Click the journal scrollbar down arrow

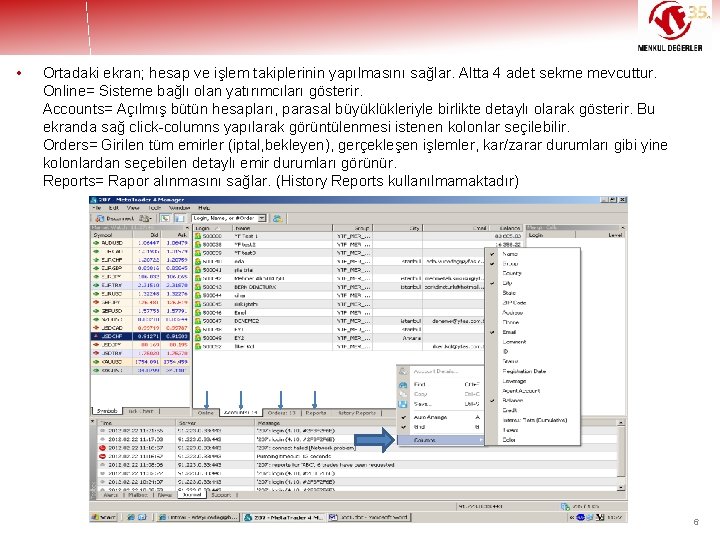[621, 488]
